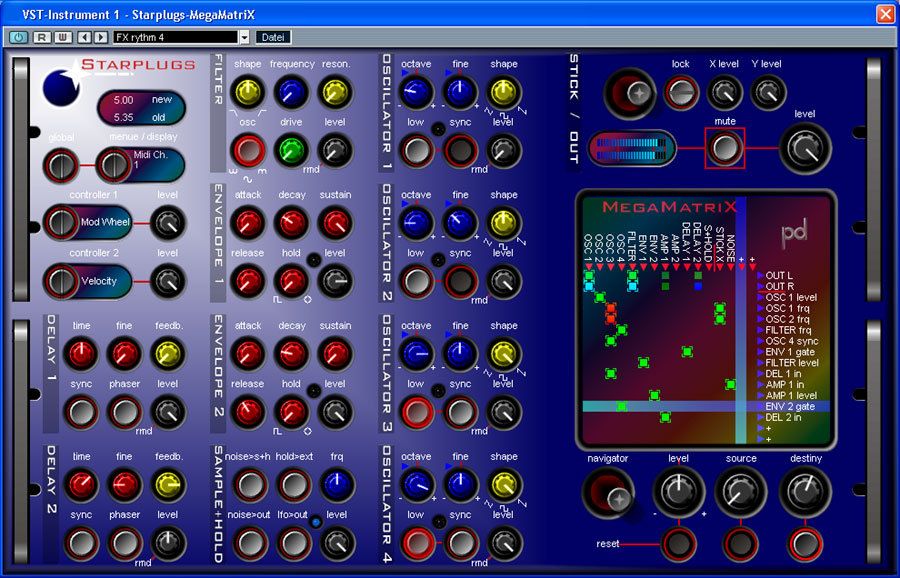This screenshot has width=900, height=578.
Task: Adjust Delay 1 feedback knob
Action: (x=167, y=353)
